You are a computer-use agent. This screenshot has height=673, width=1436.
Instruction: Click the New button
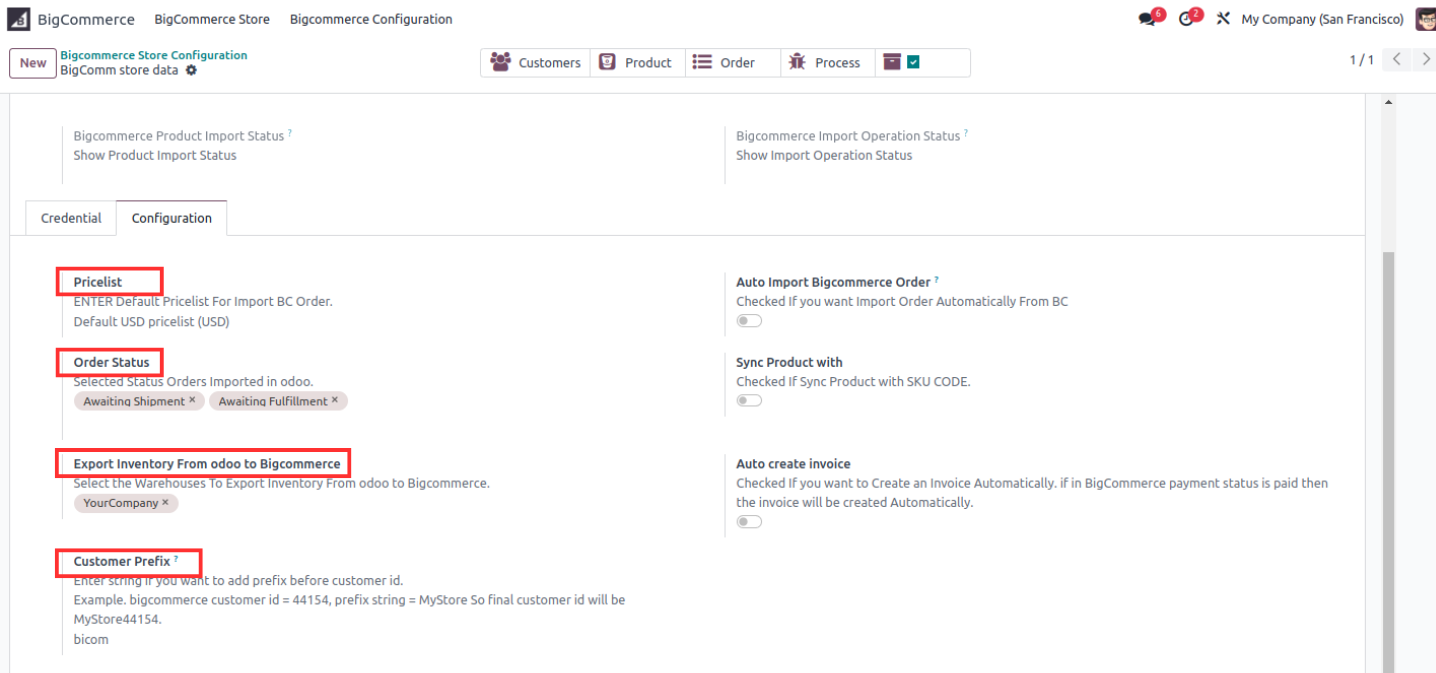[33, 63]
